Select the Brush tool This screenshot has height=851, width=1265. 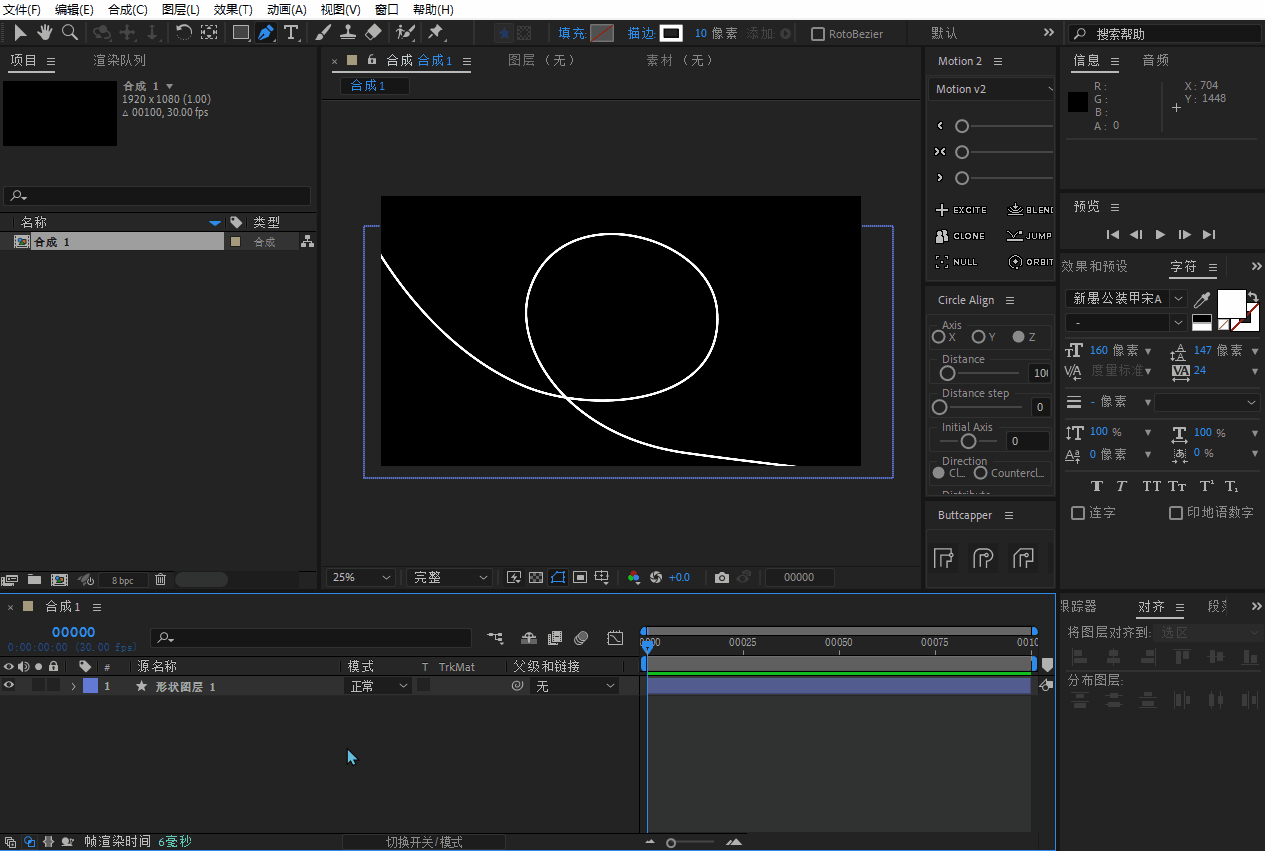click(323, 33)
